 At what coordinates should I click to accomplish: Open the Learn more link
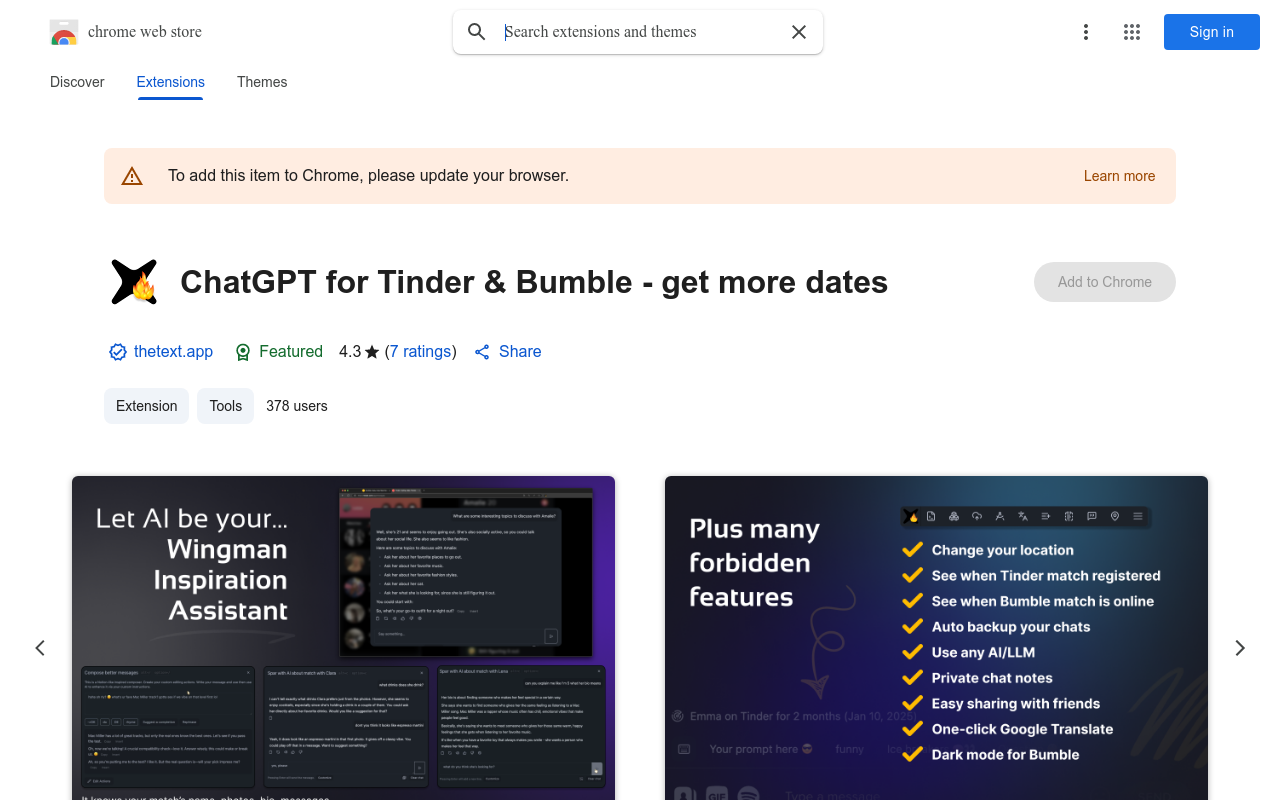click(x=1119, y=176)
